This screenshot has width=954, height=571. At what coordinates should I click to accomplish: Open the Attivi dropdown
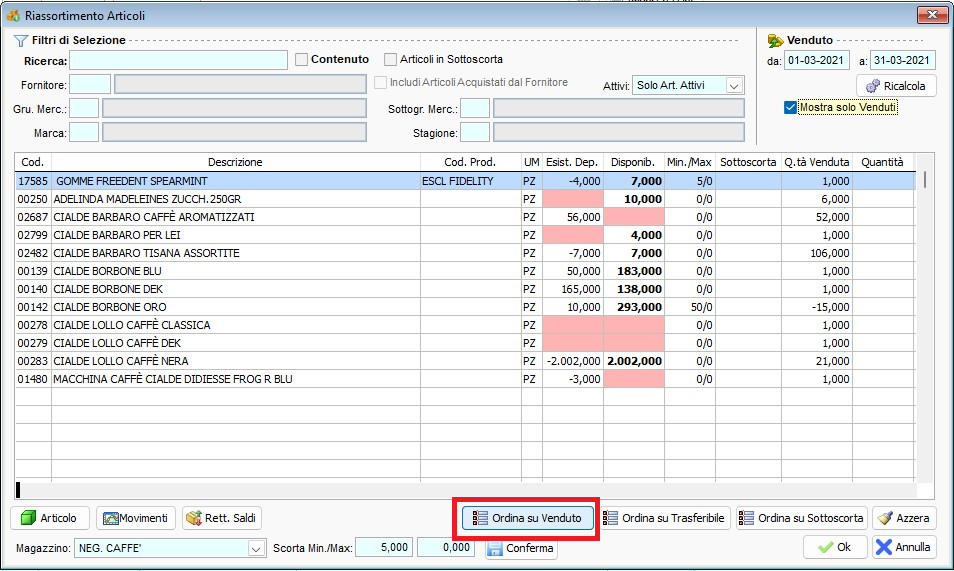(735, 86)
